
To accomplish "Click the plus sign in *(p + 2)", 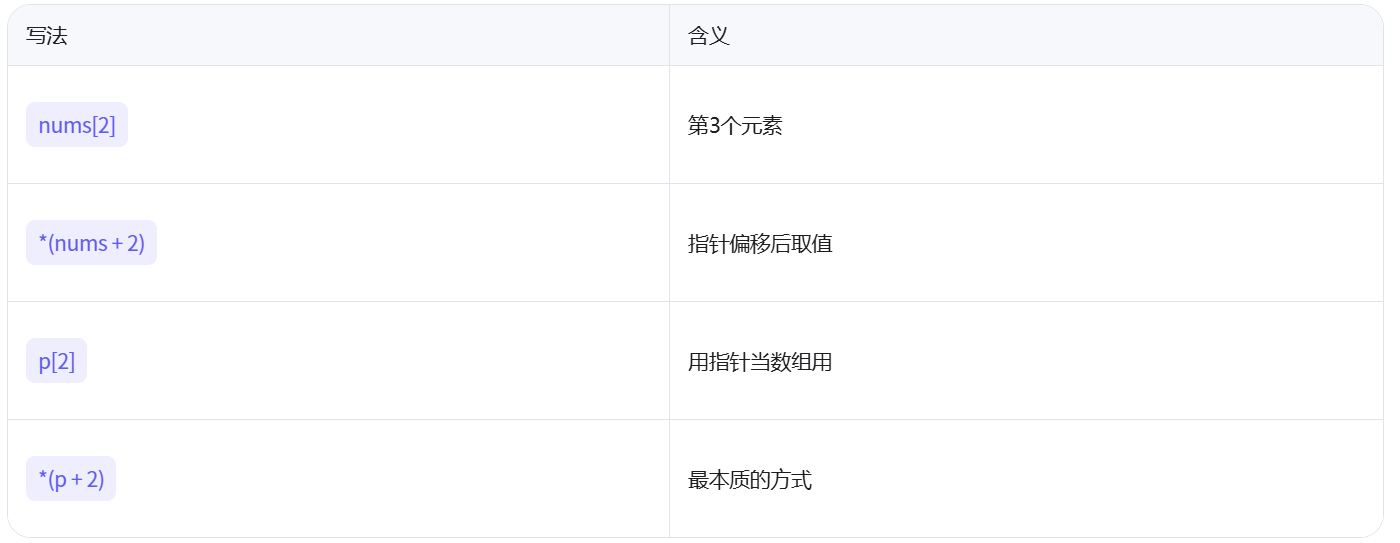I will pos(77,480).
